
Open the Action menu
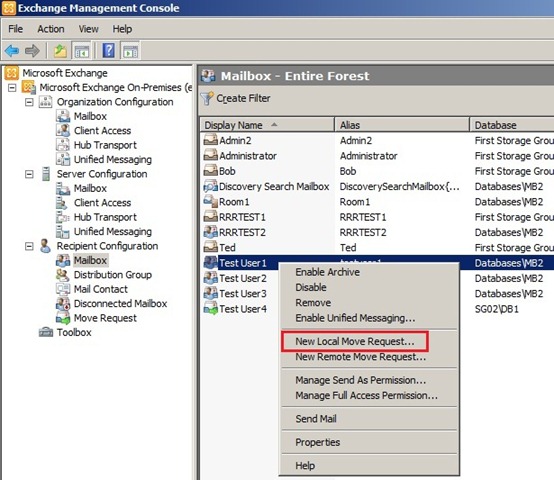tap(51, 29)
